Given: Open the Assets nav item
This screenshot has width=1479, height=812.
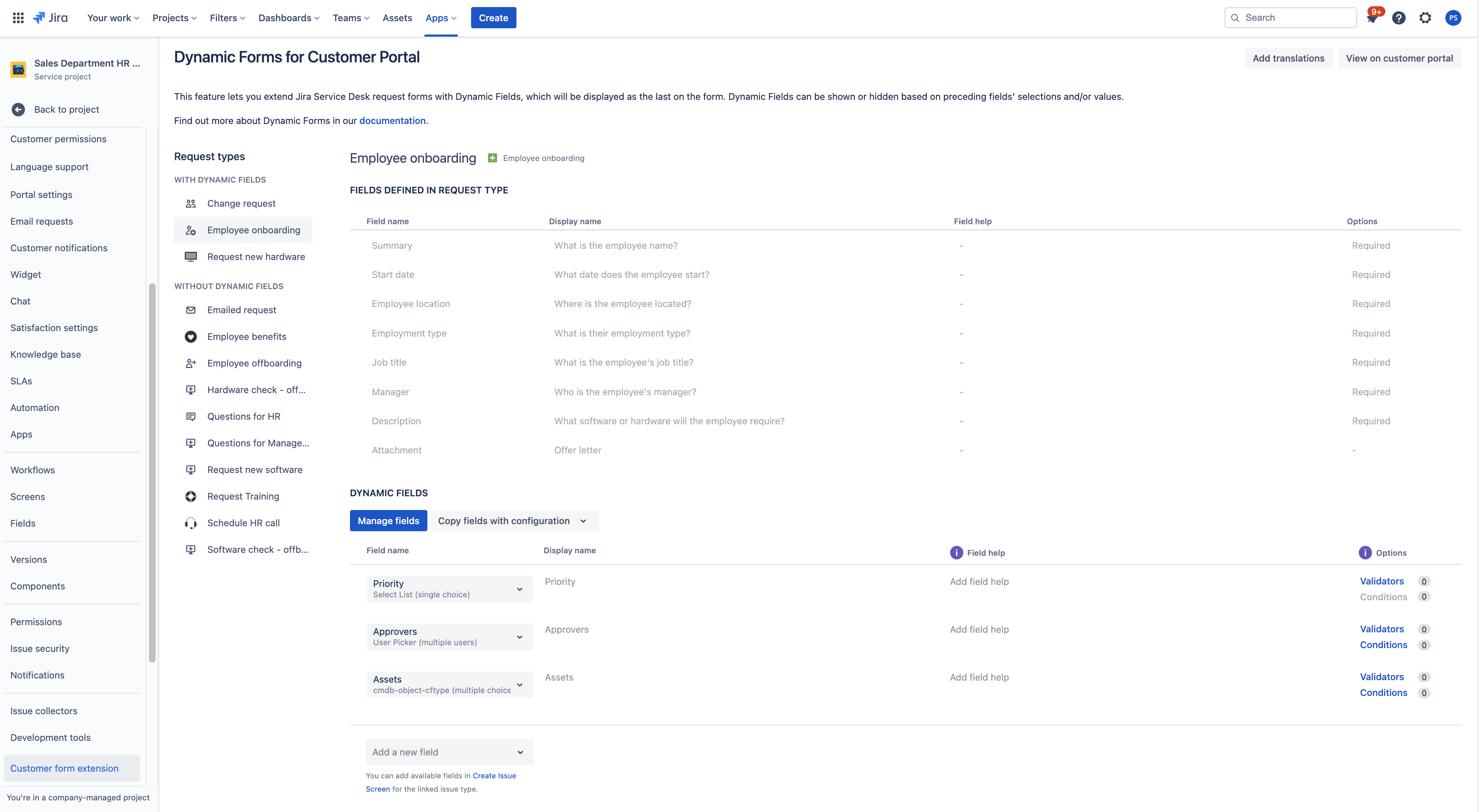Looking at the screenshot, I should [x=397, y=18].
